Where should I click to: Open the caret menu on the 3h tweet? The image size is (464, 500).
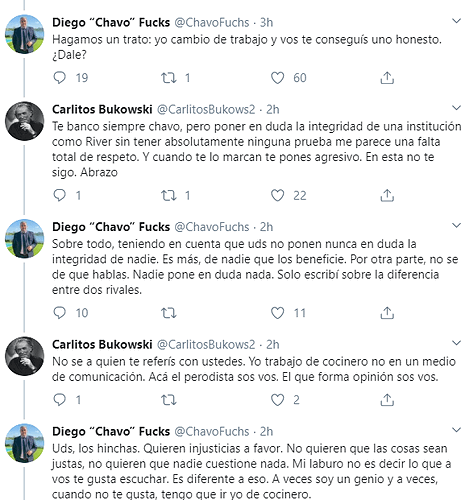[456, 21]
